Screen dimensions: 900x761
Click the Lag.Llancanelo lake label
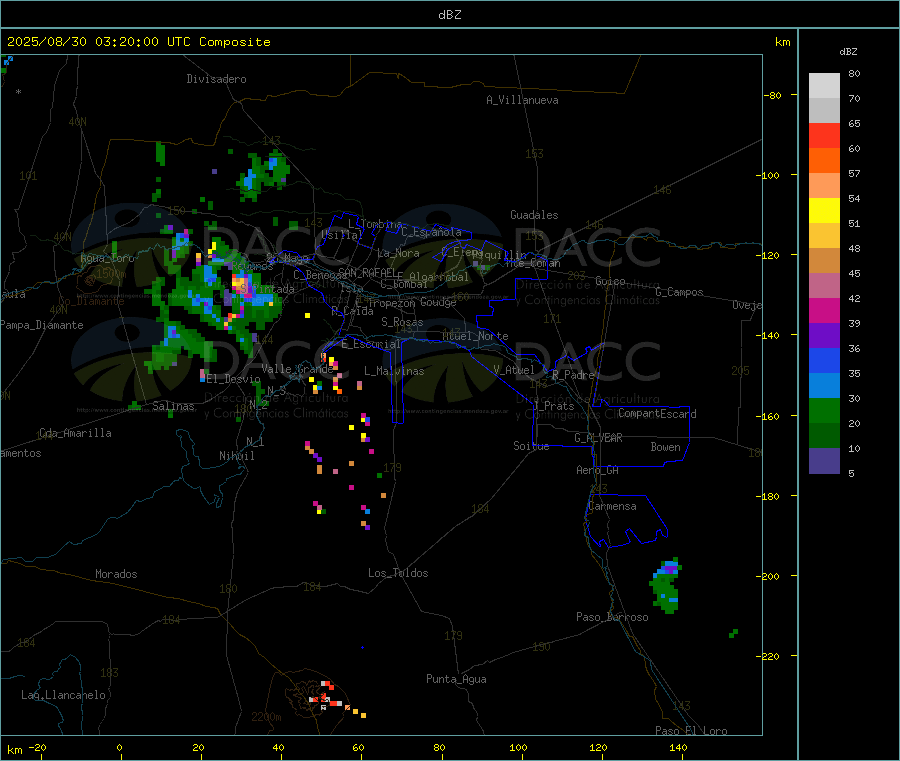[x=63, y=695]
